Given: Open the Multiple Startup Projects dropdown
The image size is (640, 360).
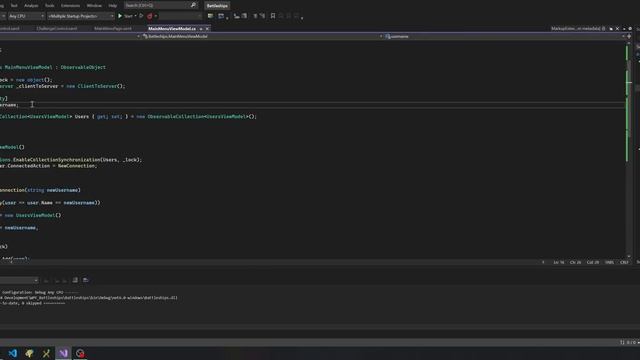Looking at the screenshot, I should pyautogui.click(x=81, y=16).
